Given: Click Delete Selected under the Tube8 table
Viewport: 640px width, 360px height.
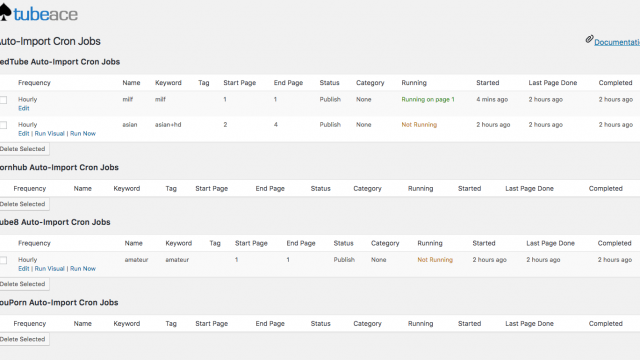Looking at the screenshot, I should point(24,284).
